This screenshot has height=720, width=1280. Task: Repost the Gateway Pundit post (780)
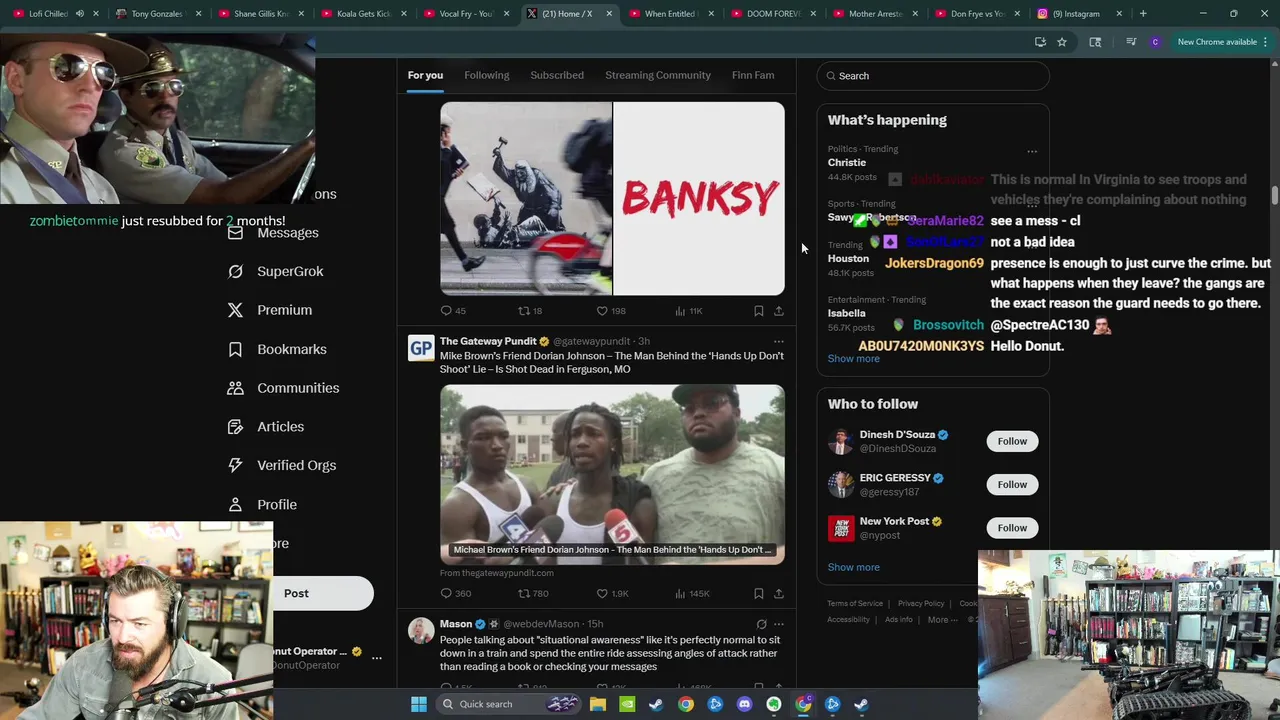(x=523, y=594)
